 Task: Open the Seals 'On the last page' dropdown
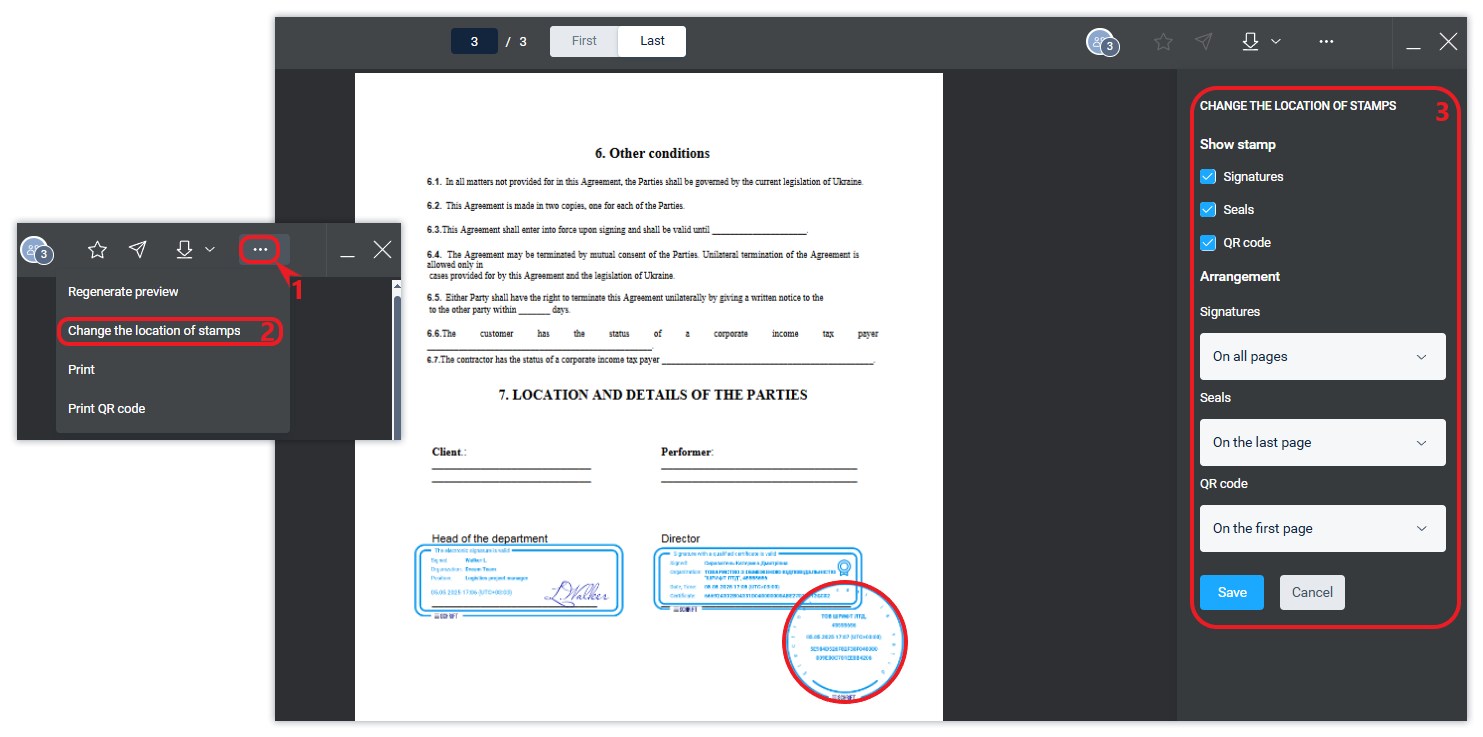coord(1322,443)
